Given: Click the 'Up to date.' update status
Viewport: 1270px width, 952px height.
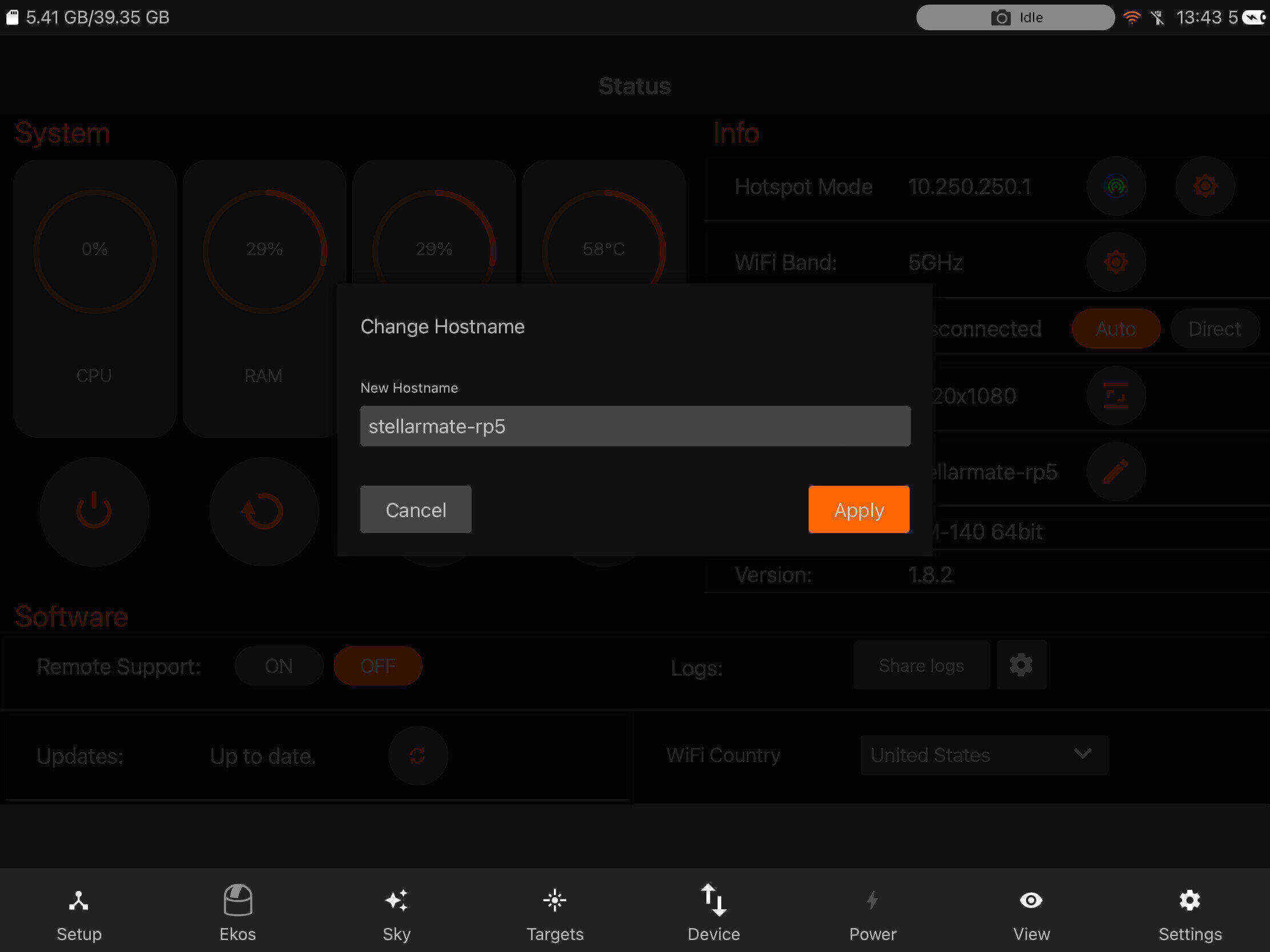Looking at the screenshot, I should 263,756.
